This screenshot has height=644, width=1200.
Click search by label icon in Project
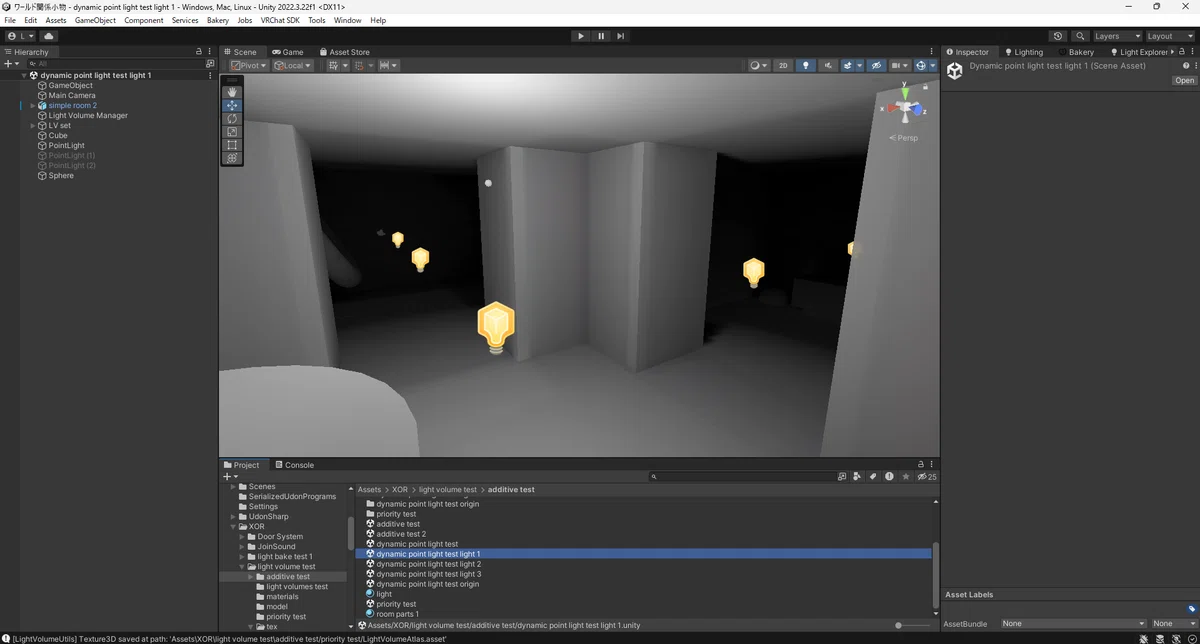[x=873, y=477]
